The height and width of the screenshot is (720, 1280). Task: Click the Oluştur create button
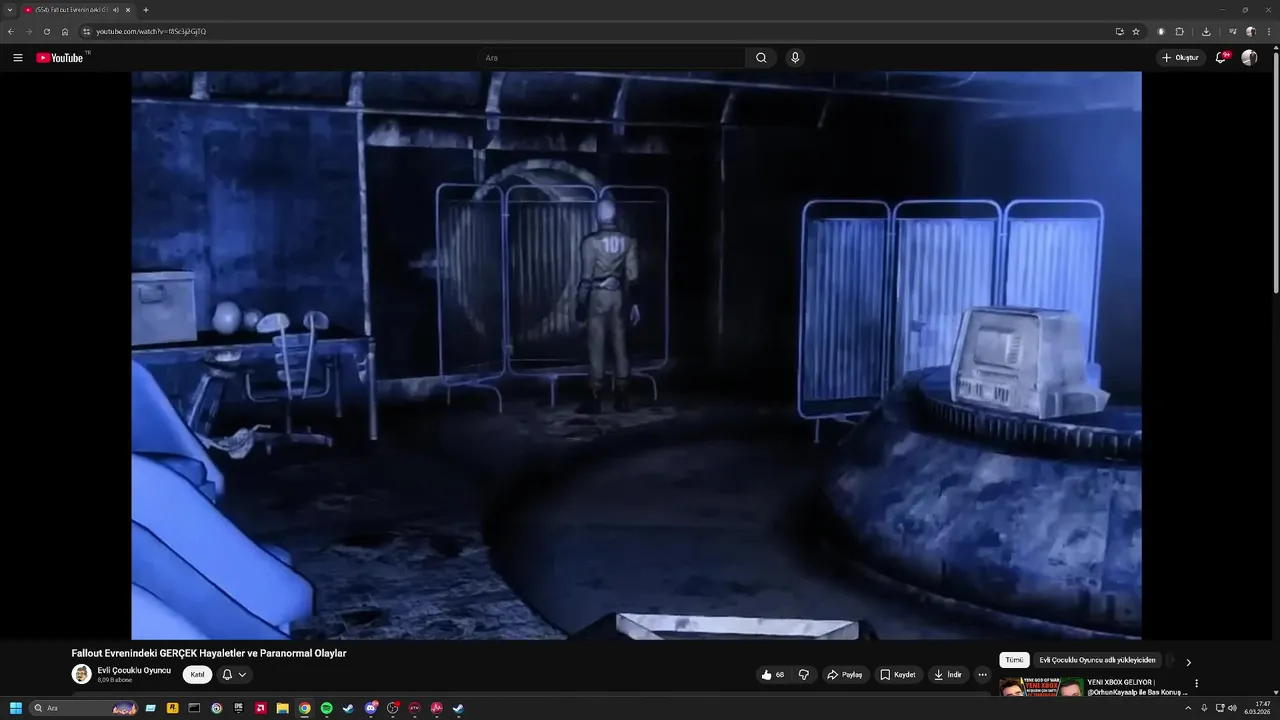1180,58
